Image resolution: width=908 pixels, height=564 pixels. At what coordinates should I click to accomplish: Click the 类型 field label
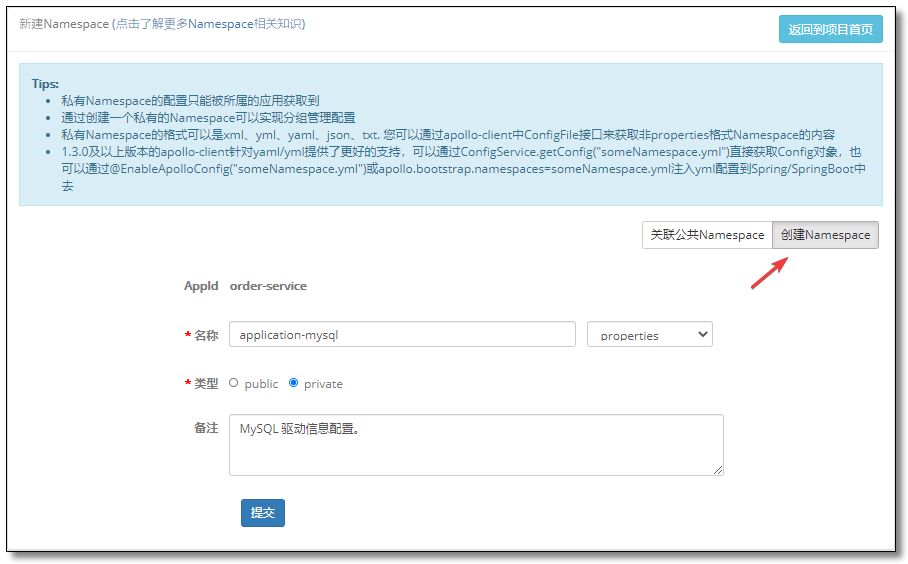click(206, 383)
